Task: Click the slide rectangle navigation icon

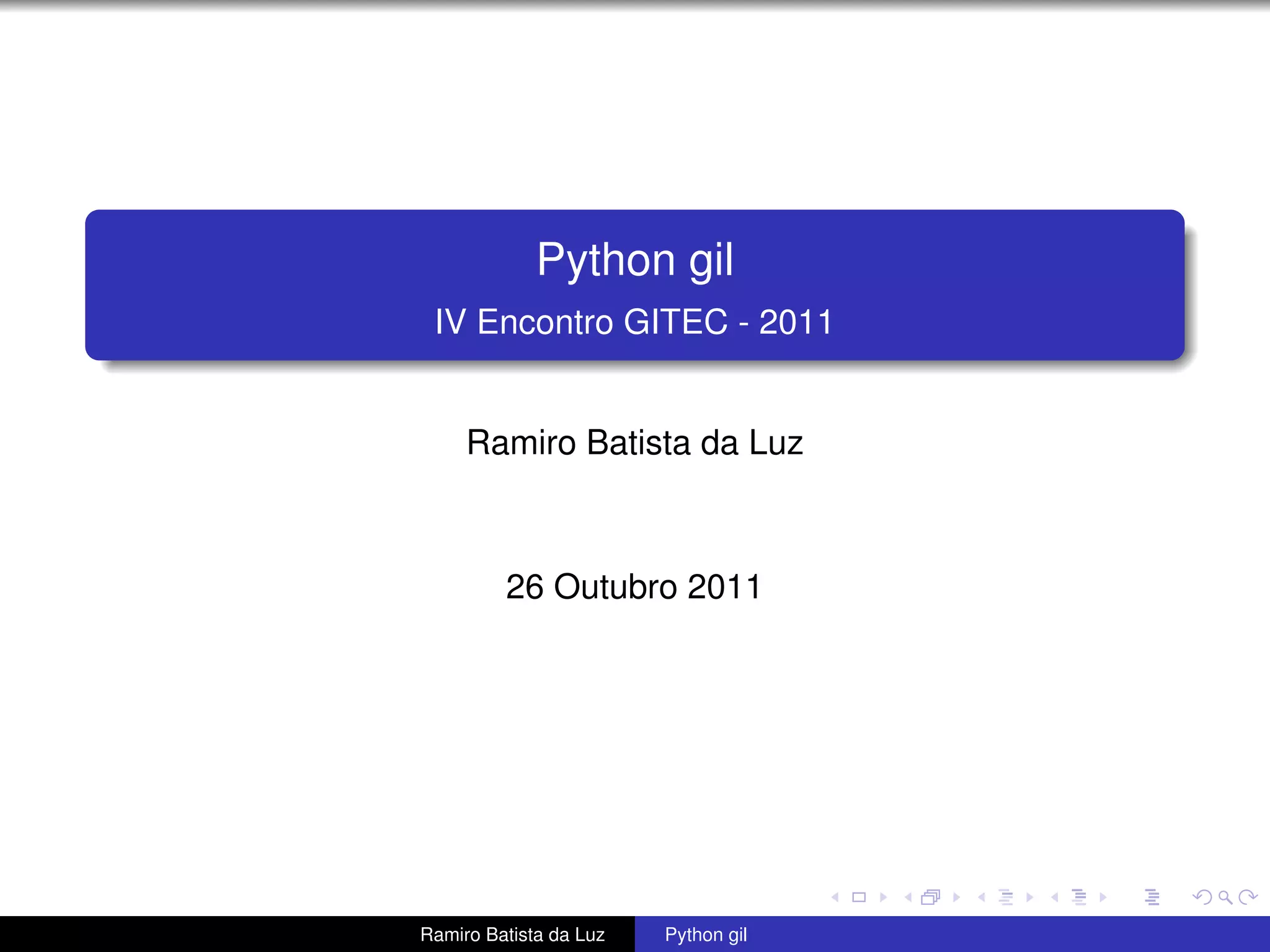Action: [x=859, y=897]
